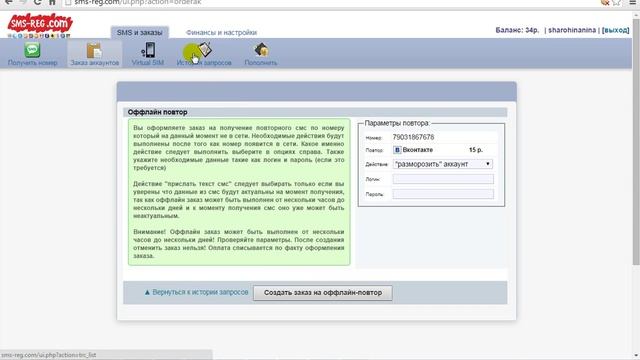
Task: Click the выход logout link
Action: pyautogui.click(x=616, y=30)
